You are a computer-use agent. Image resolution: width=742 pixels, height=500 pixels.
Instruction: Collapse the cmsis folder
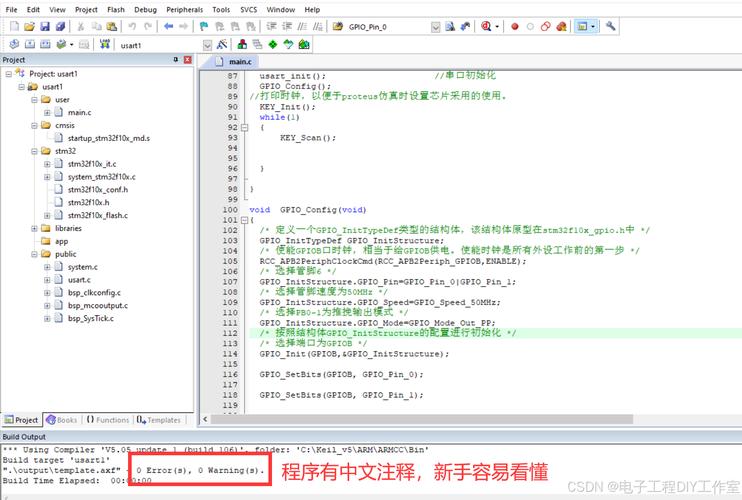coord(34,126)
